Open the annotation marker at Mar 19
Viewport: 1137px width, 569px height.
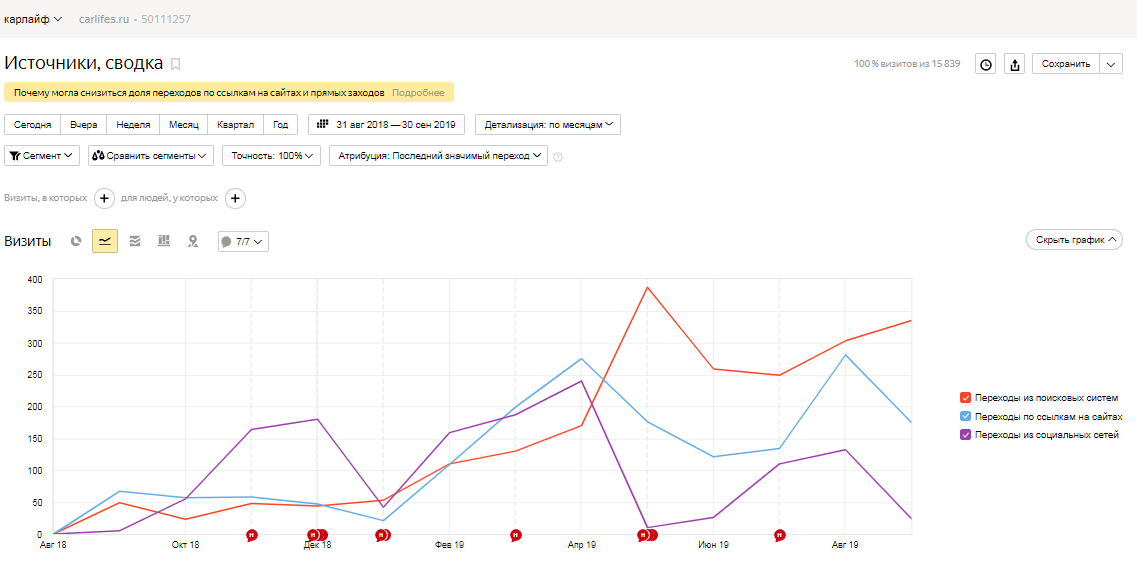pos(516,535)
